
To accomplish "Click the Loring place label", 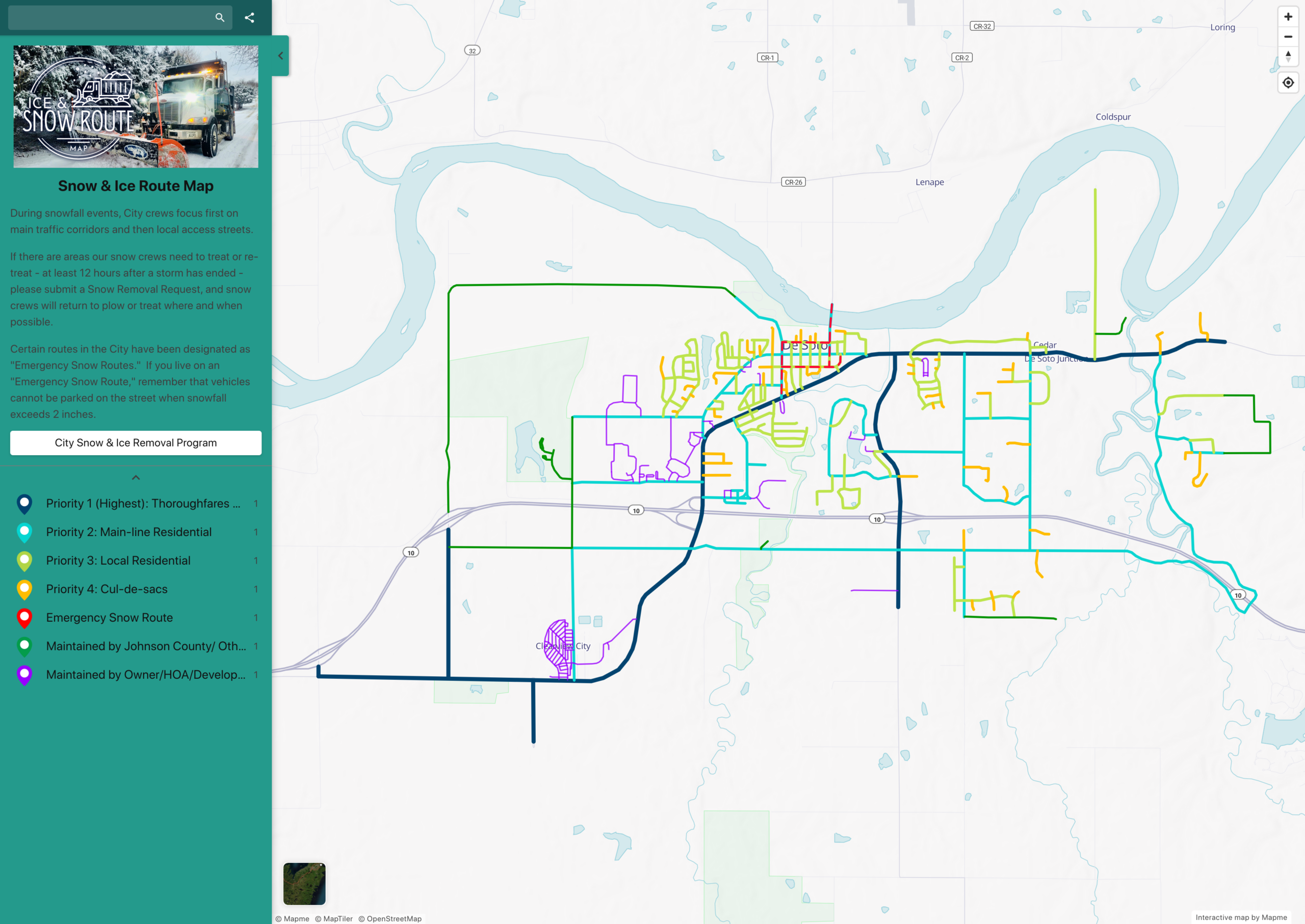I will click(1222, 28).
